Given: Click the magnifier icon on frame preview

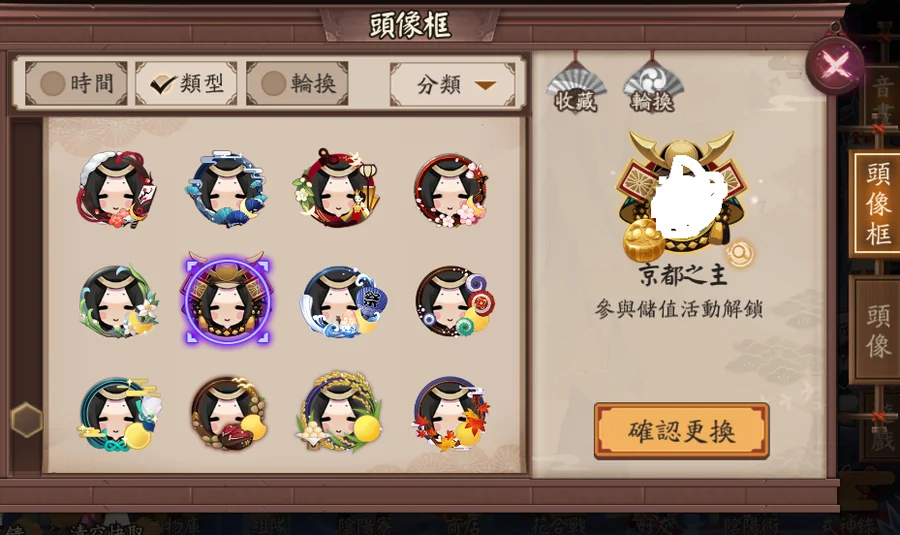Looking at the screenshot, I should tap(740, 252).
